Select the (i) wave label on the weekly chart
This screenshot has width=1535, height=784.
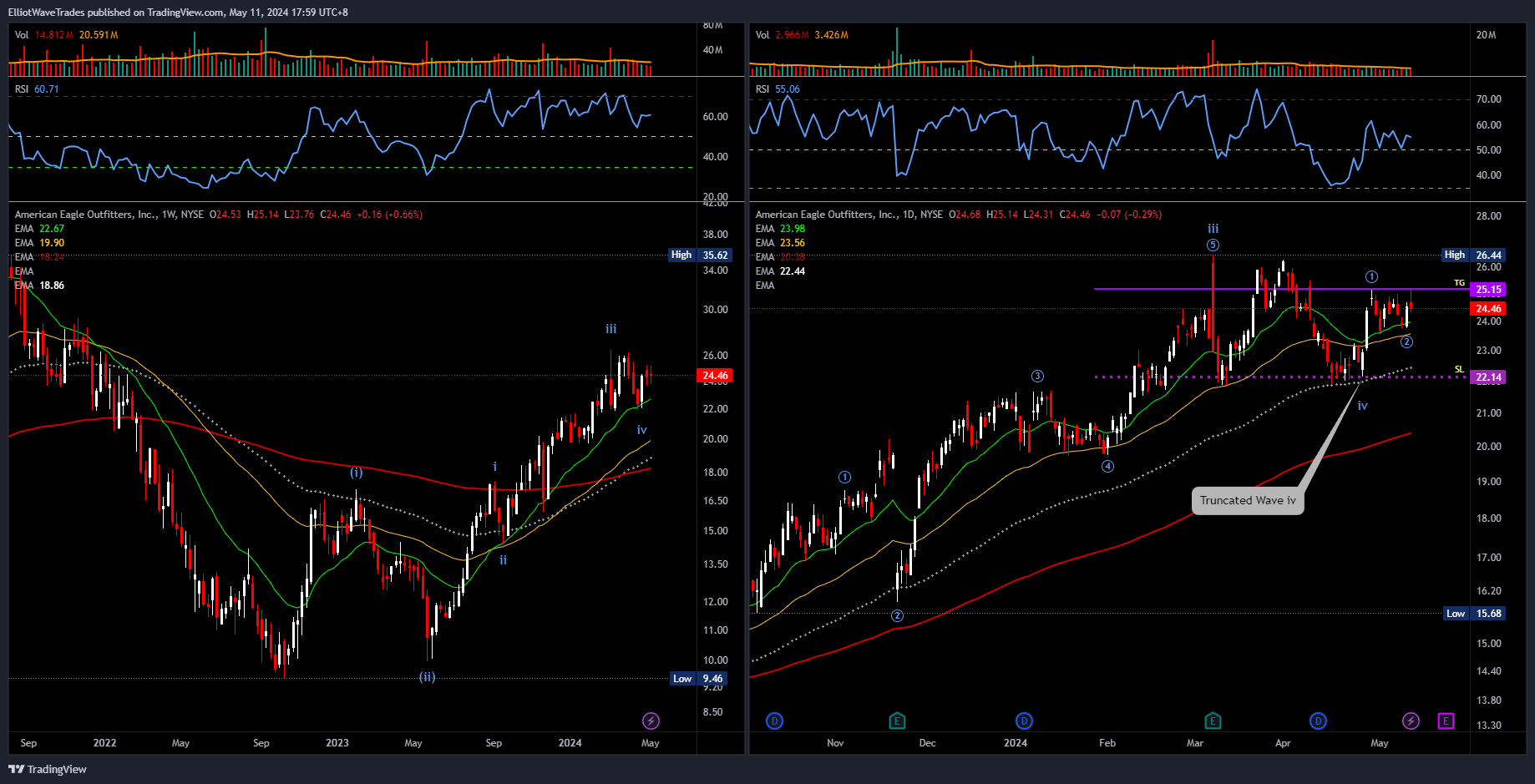357,472
